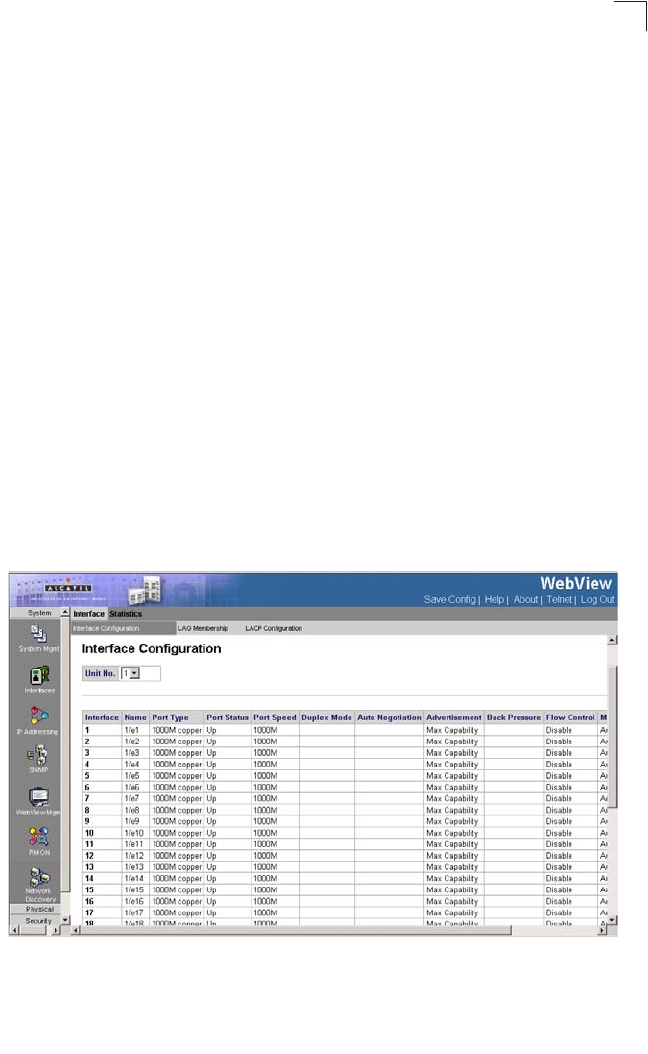Click the main pane vertical scroll up arrow
This screenshot has height=1054, width=648.
[612, 640]
